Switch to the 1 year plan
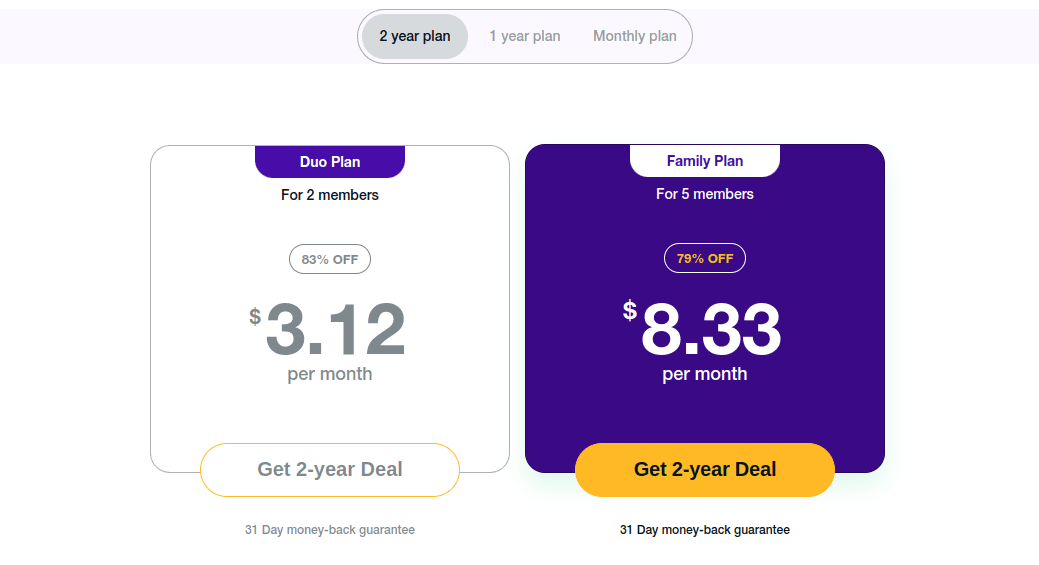1039x565 pixels. (524, 36)
